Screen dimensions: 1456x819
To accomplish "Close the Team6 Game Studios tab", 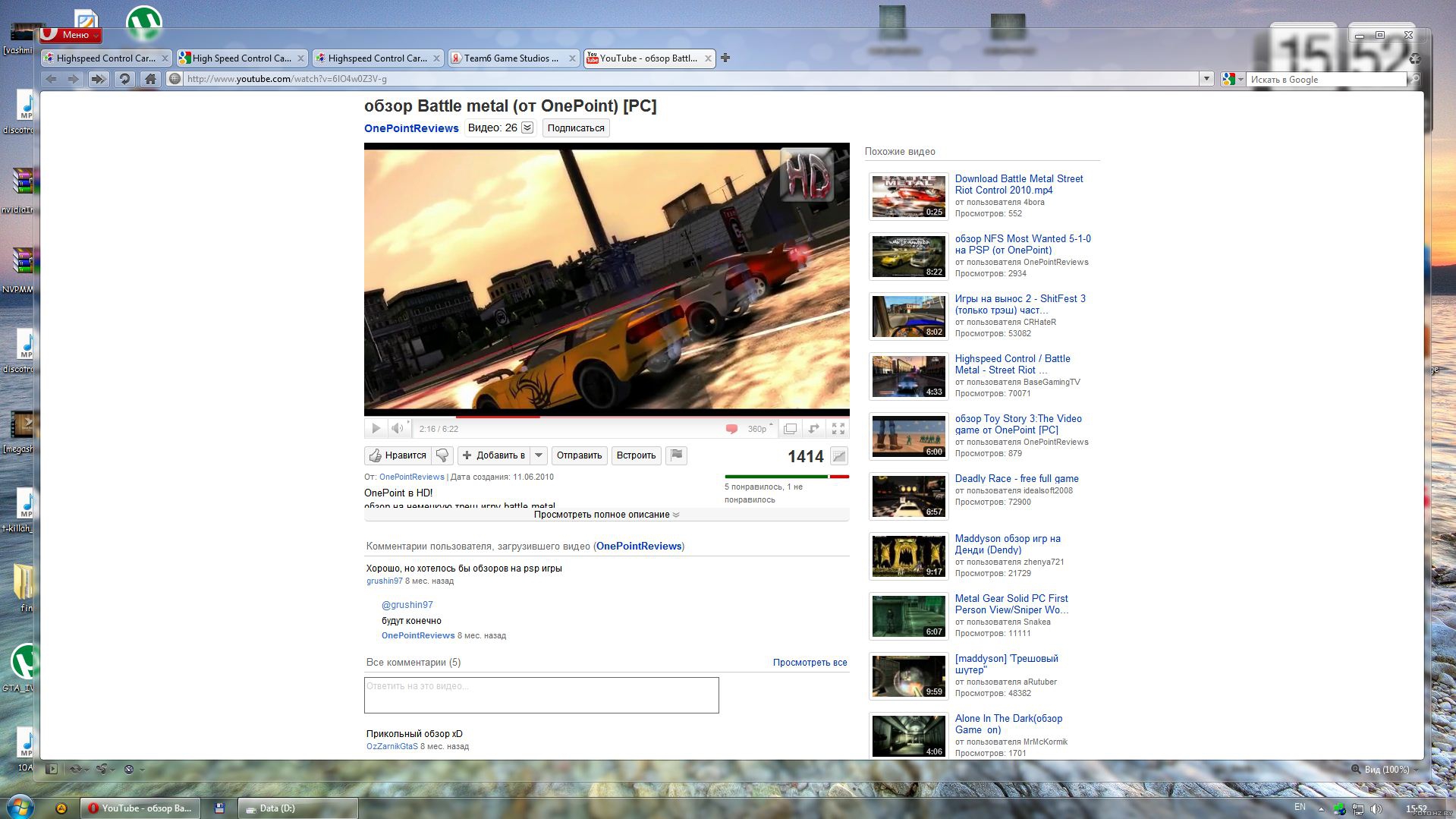I will (572, 58).
